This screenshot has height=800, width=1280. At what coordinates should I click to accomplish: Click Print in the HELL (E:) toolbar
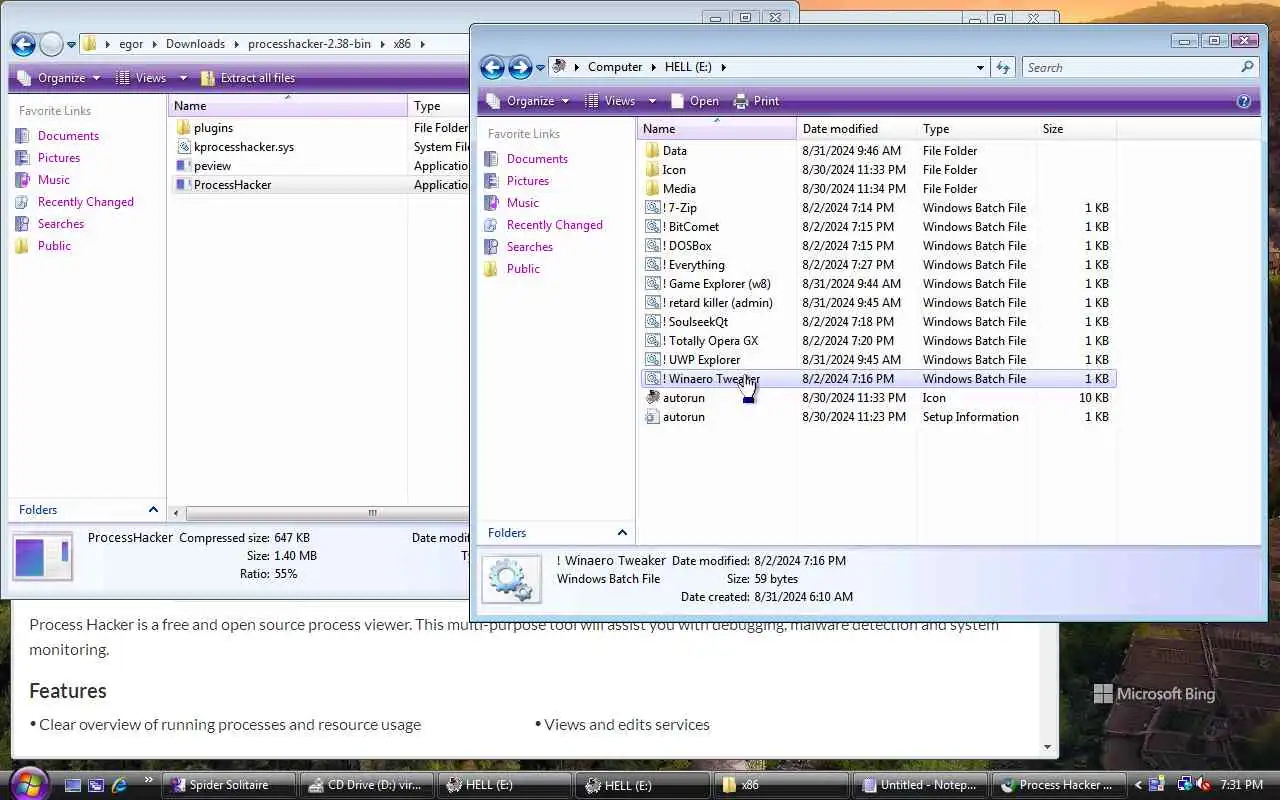[x=756, y=101]
